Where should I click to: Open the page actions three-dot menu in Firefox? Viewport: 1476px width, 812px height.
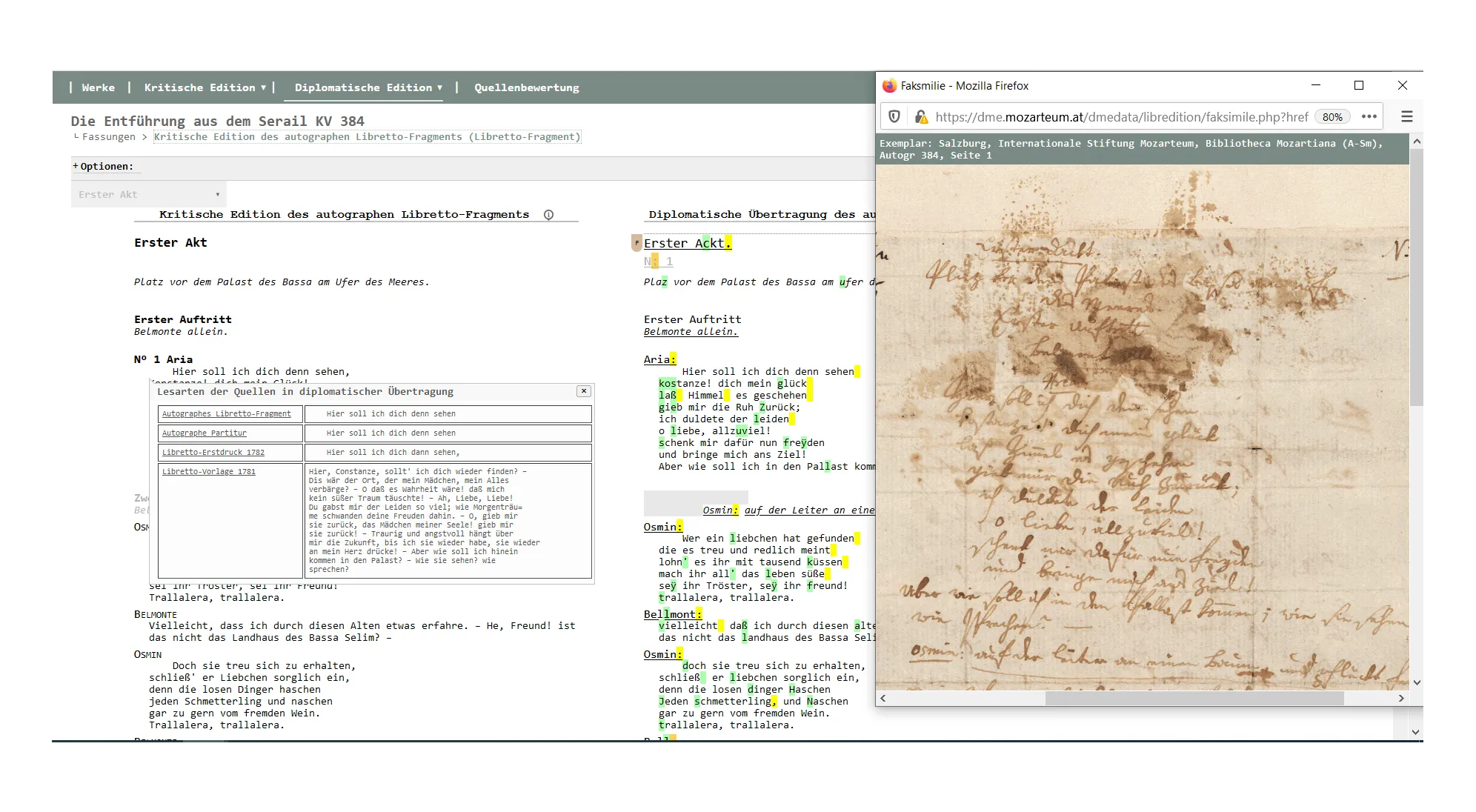[x=1369, y=116]
